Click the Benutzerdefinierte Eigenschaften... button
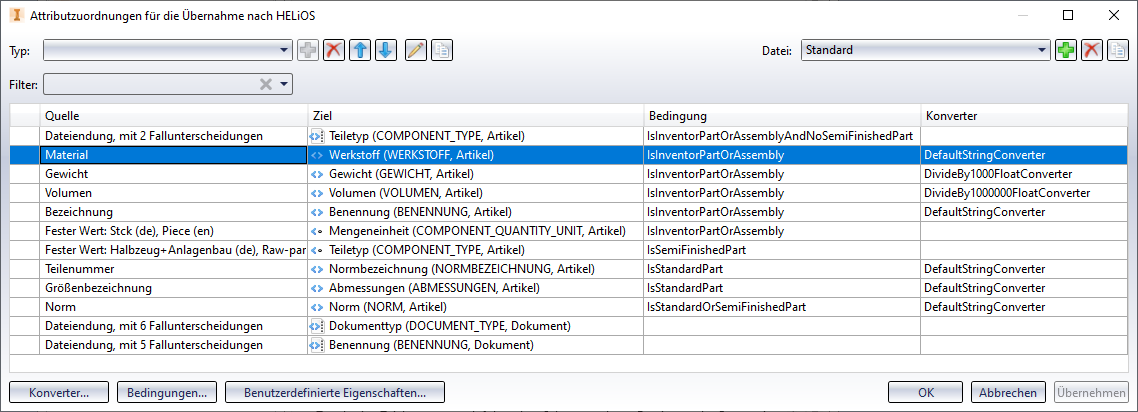Screen dimensions: 1138x412 tap(335, 393)
